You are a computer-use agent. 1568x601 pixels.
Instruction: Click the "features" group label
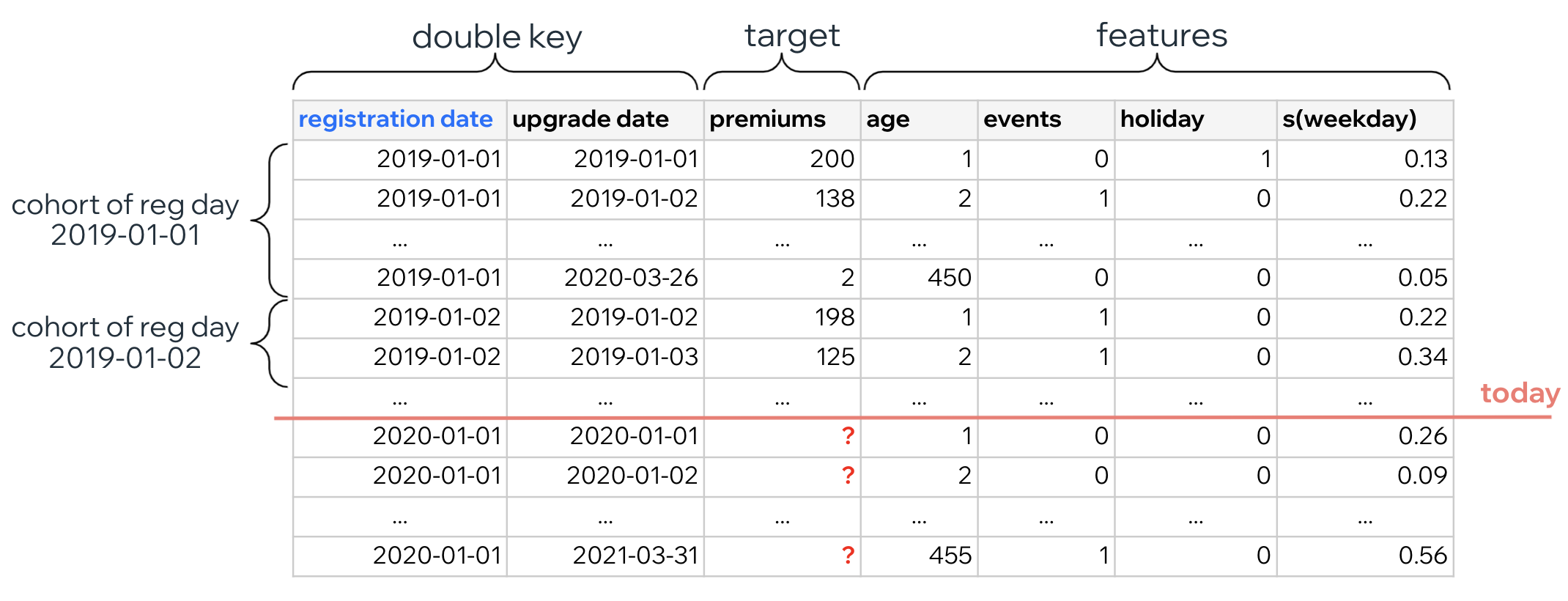tap(1161, 35)
